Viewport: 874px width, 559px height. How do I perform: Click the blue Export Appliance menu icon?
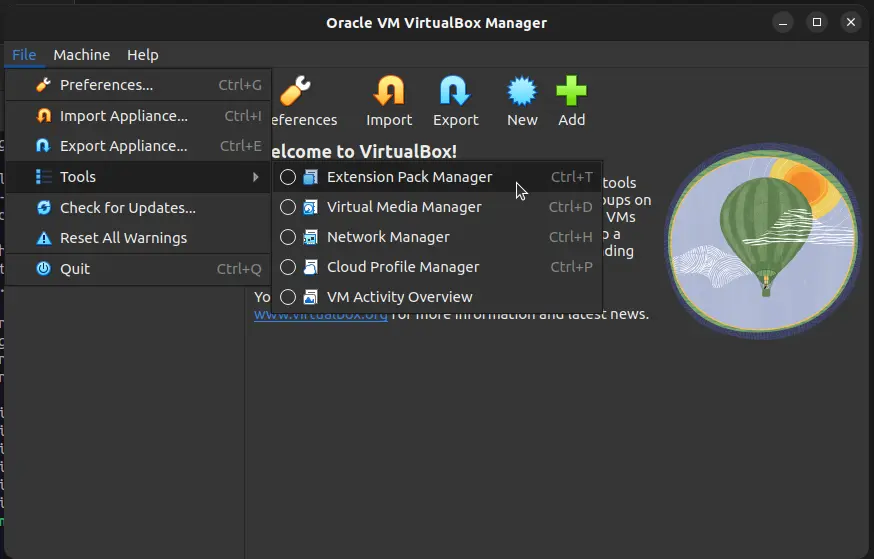click(43, 145)
